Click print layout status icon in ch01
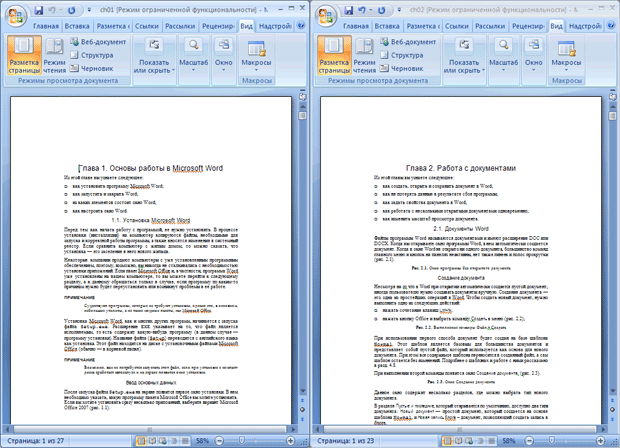This screenshot has height=448, width=620. point(141,440)
